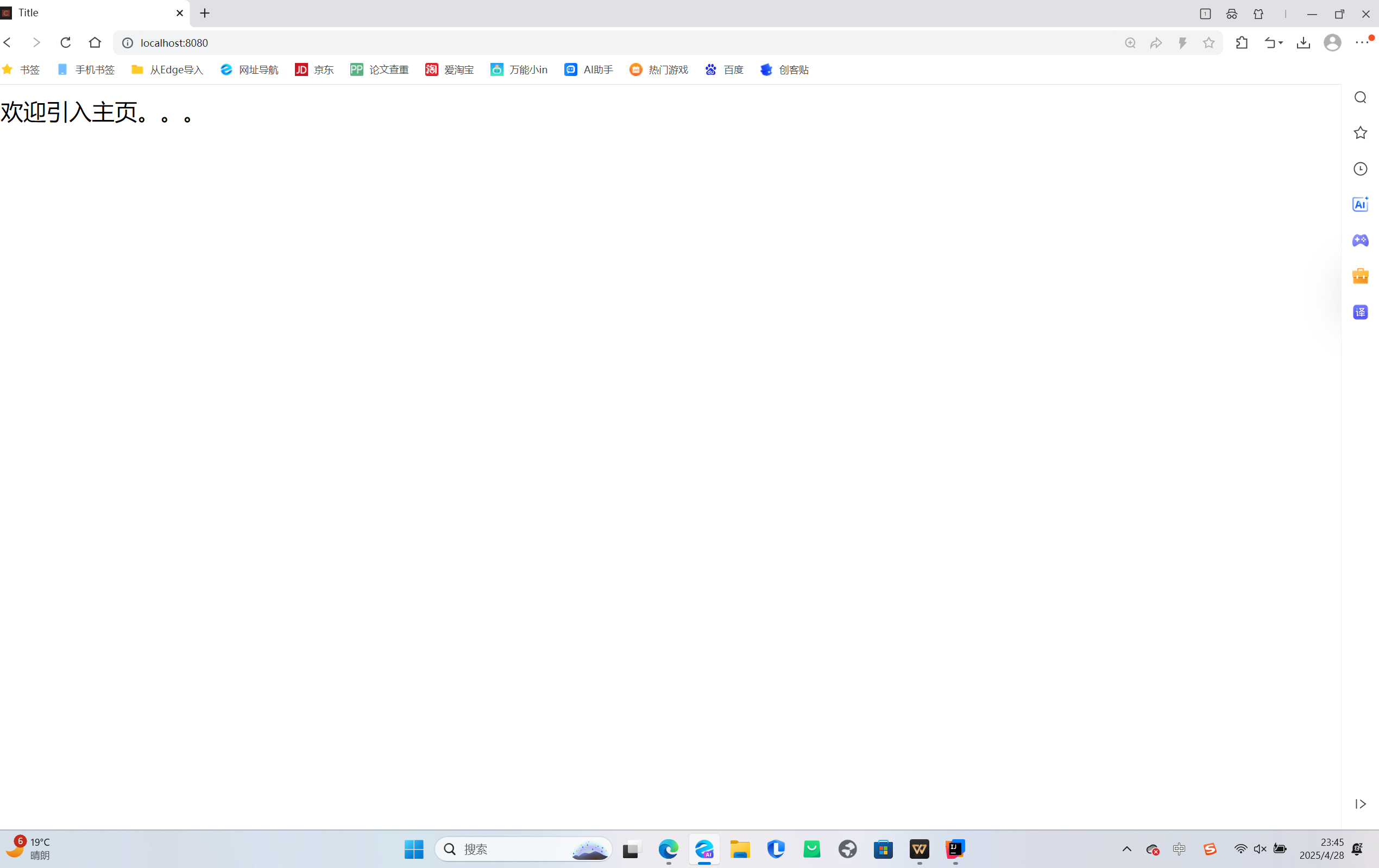Toggle the volume mute tray icon

(1260, 849)
